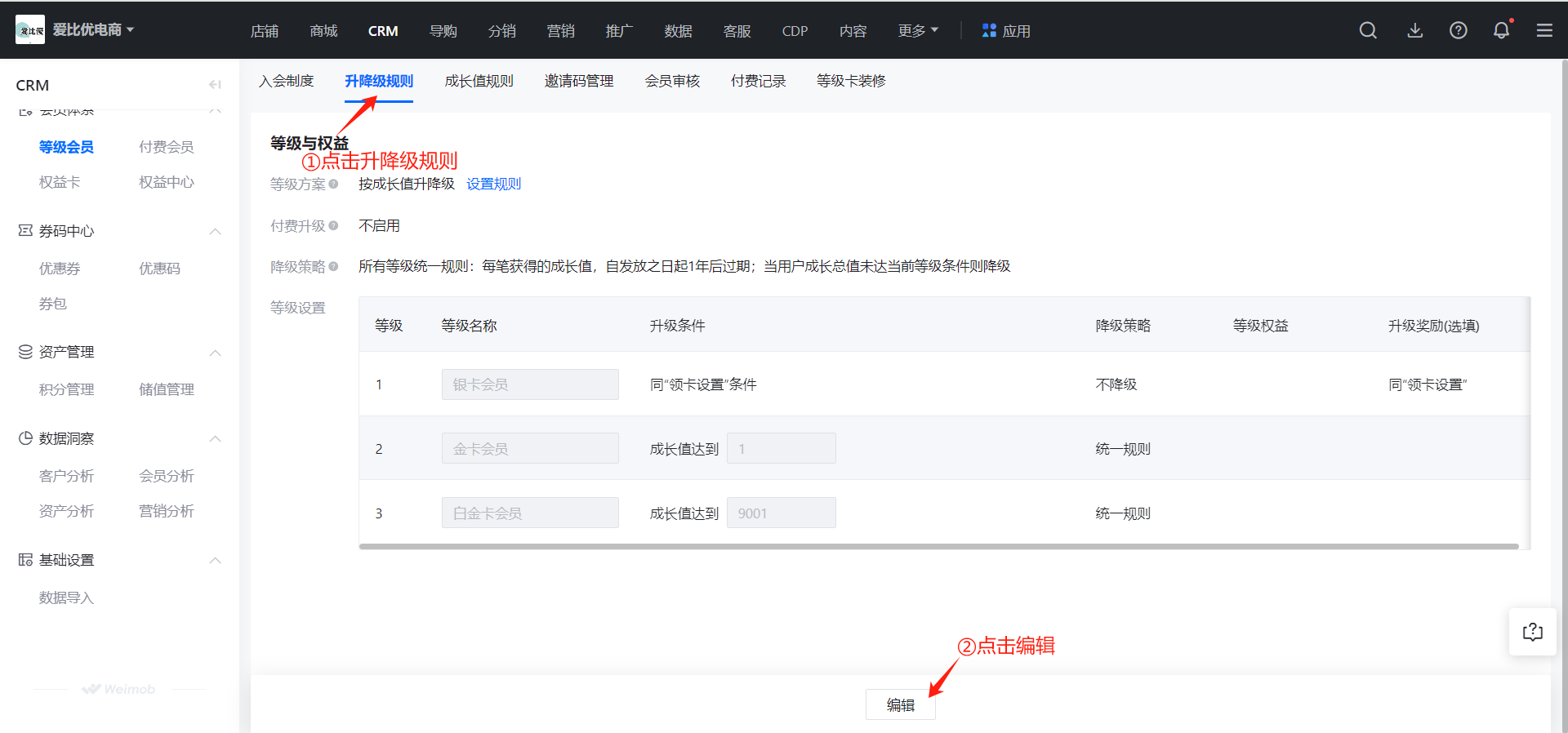Open the help question mark icon
Viewport: 1568px width, 733px height.
[1459, 30]
